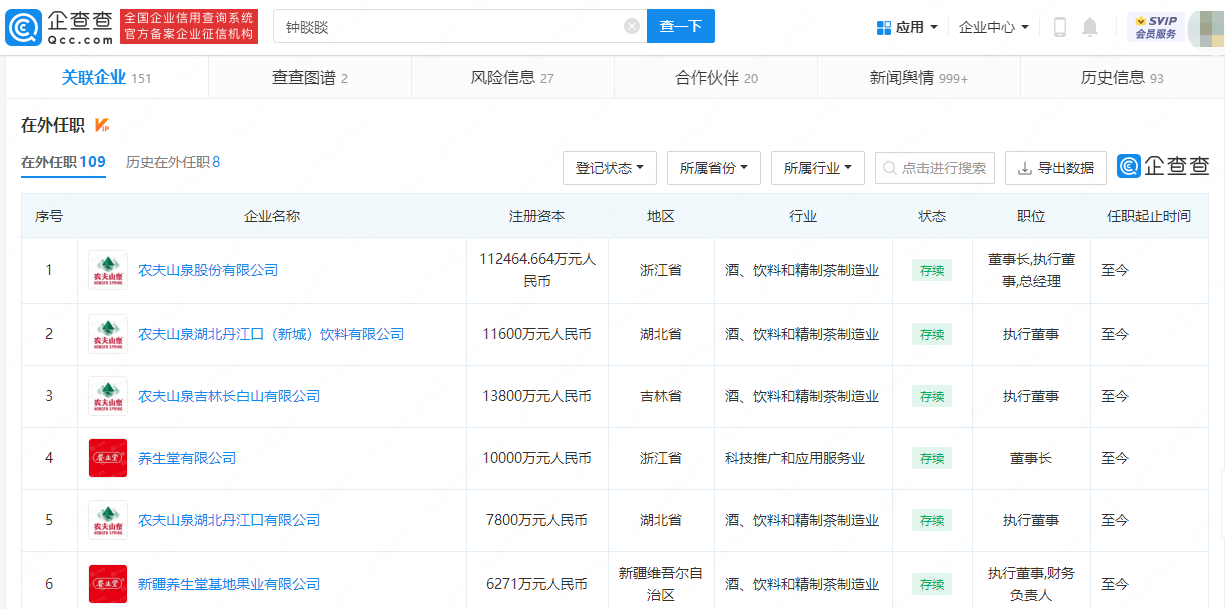Click the 企查查 watermark logo beside export
This screenshot has width=1225, height=609.
click(1163, 167)
